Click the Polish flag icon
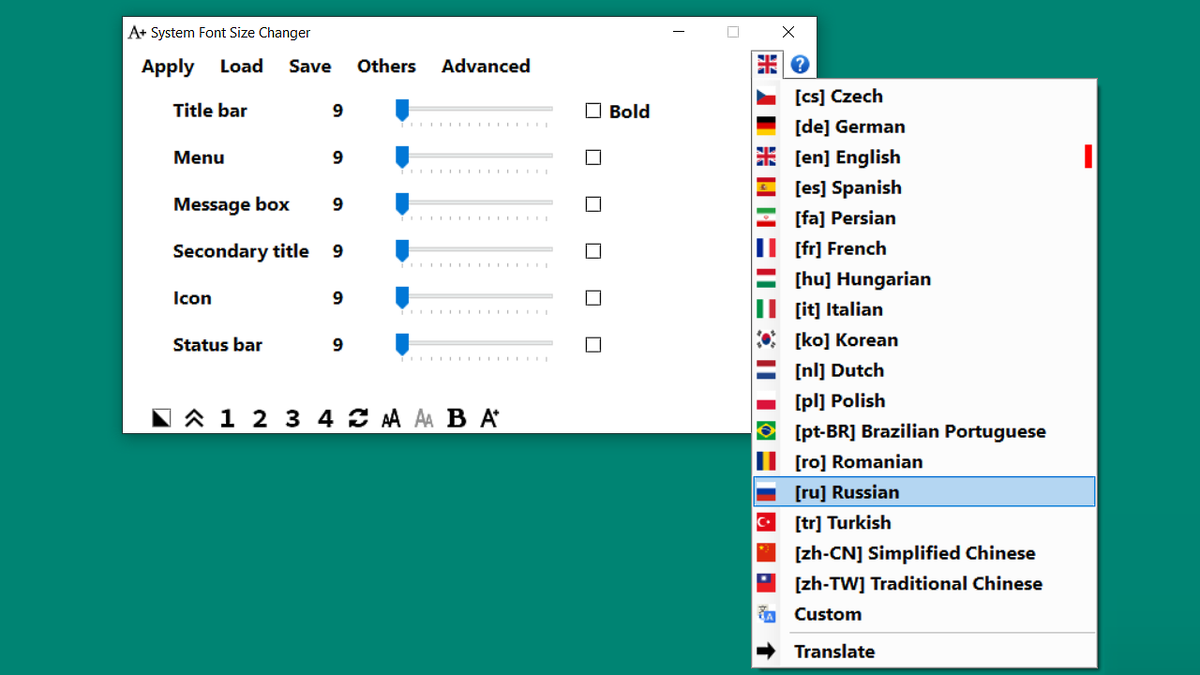This screenshot has width=1200, height=675. [766, 401]
